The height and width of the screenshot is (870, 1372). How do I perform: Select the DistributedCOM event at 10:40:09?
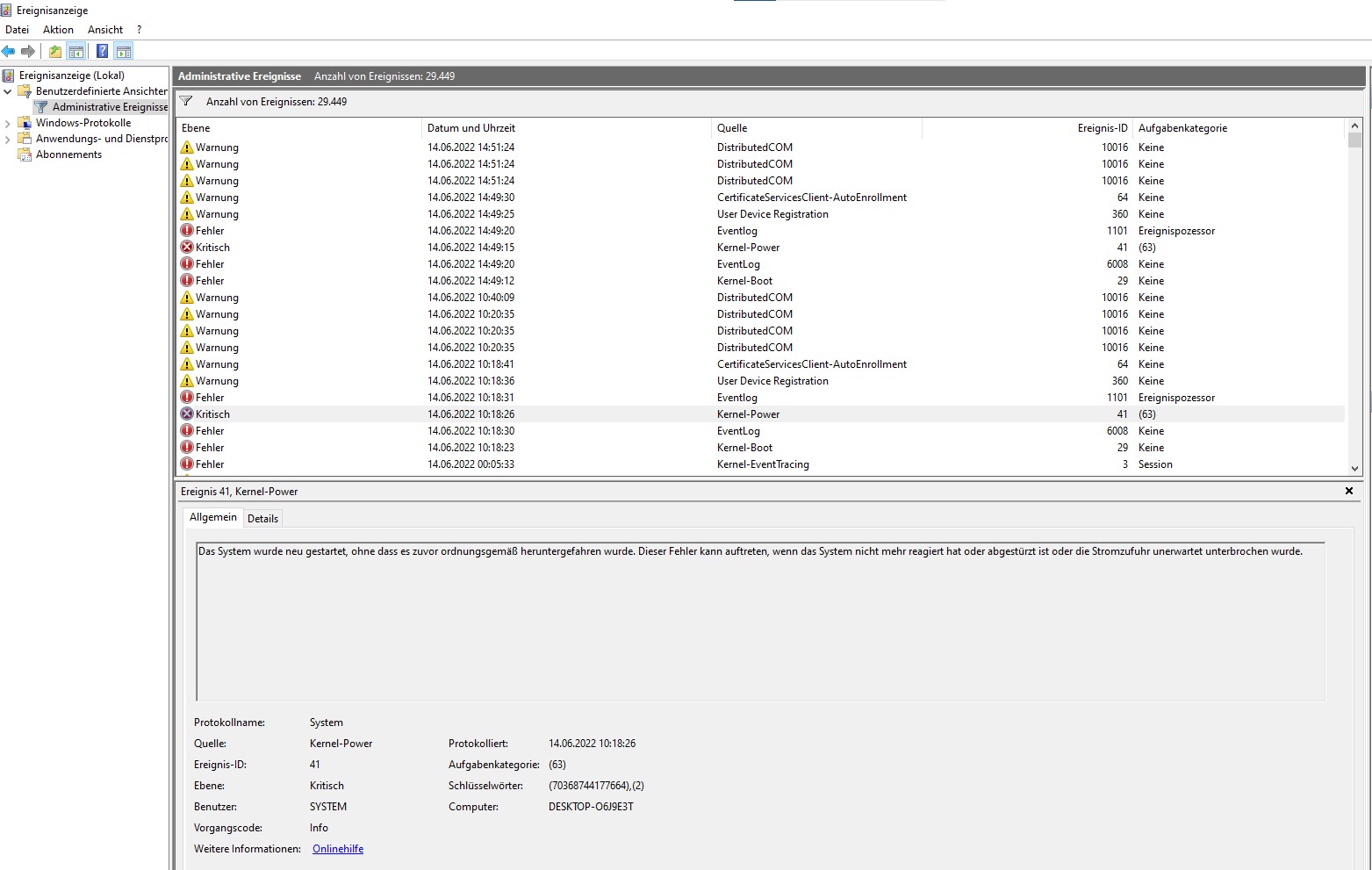point(761,298)
